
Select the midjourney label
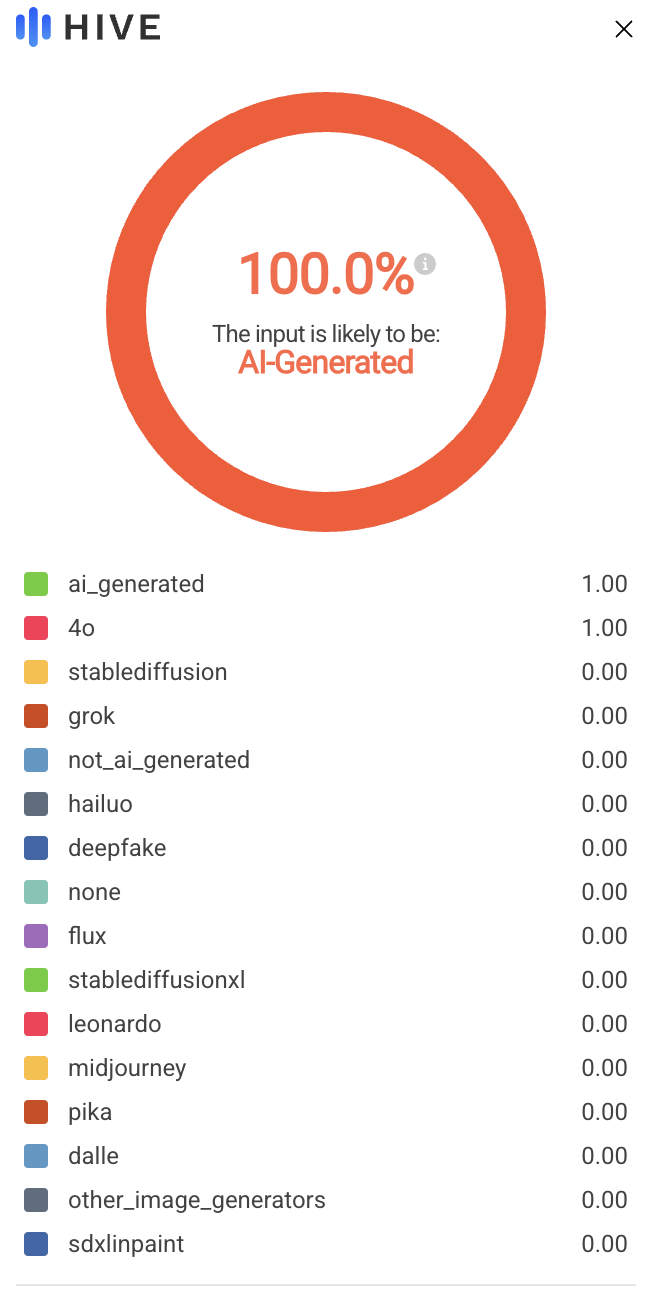(x=127, y=1068)
